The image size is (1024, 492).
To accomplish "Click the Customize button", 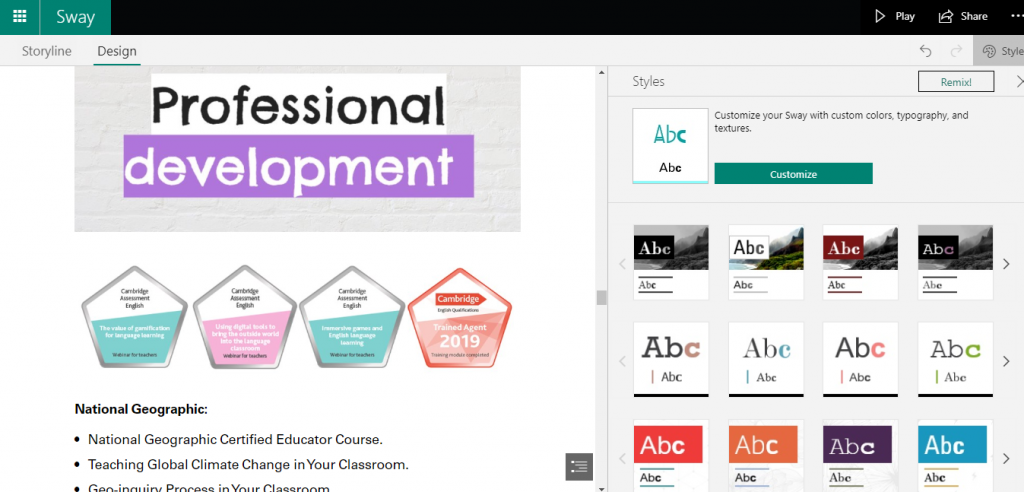I will 793,174.
